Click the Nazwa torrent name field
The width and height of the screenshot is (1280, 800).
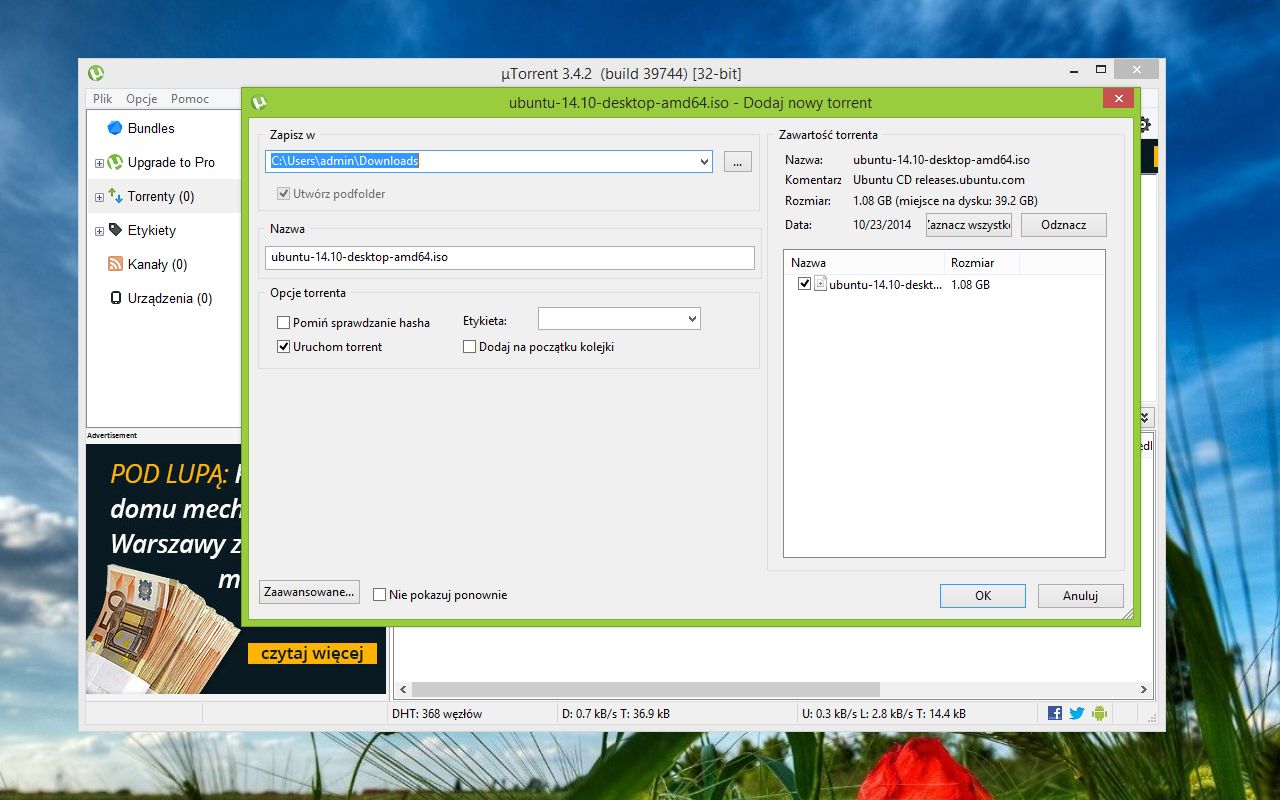pyautogui.click(x=510, y=257)
